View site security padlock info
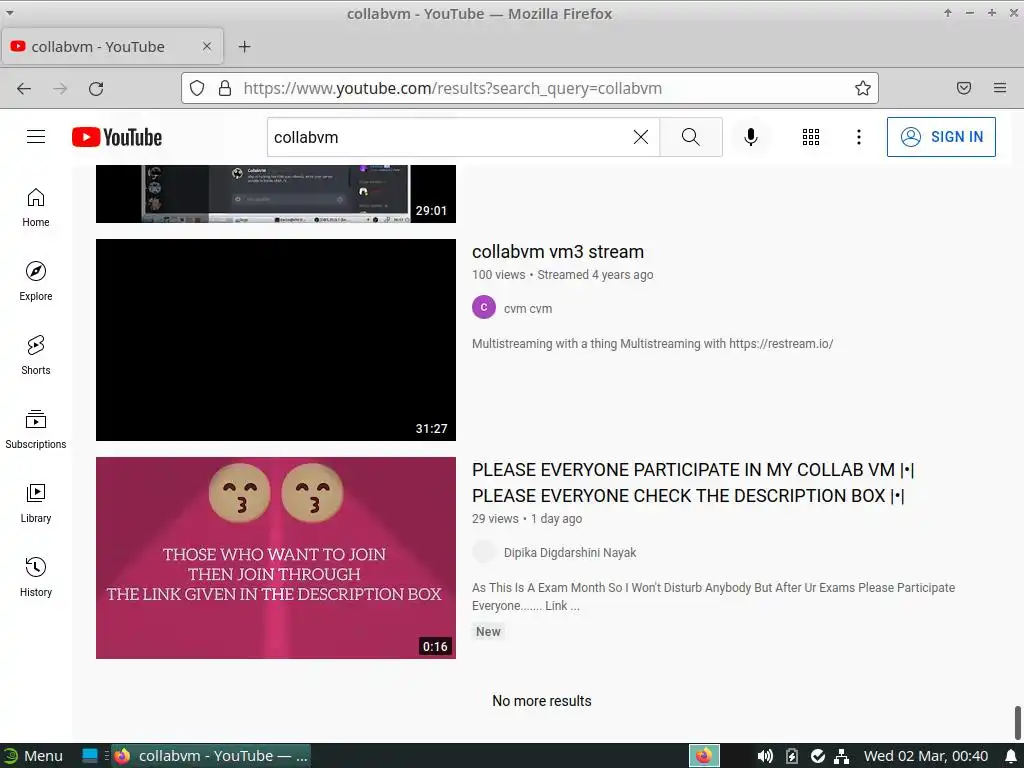Screen dimensions: 1024x768 click(x=225, y=88)
